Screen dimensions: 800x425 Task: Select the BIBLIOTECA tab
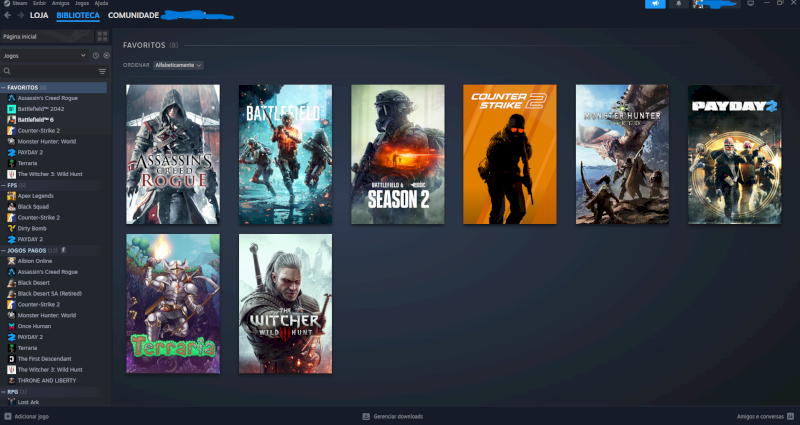(78, 15)
